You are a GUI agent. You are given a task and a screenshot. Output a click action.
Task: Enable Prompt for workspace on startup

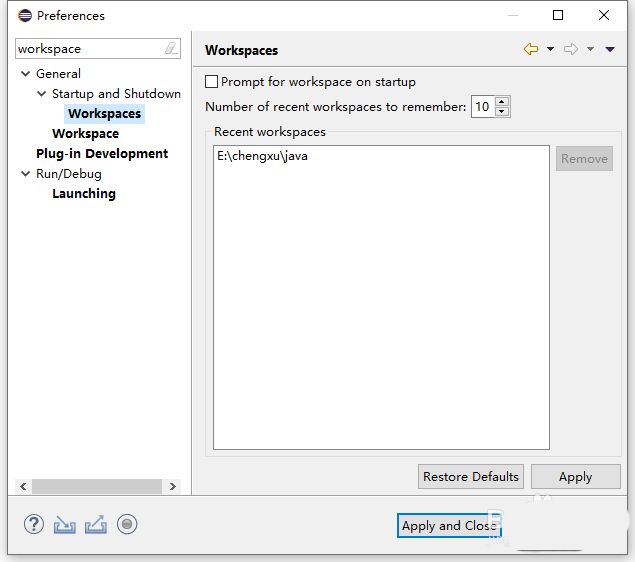[211, 81]
